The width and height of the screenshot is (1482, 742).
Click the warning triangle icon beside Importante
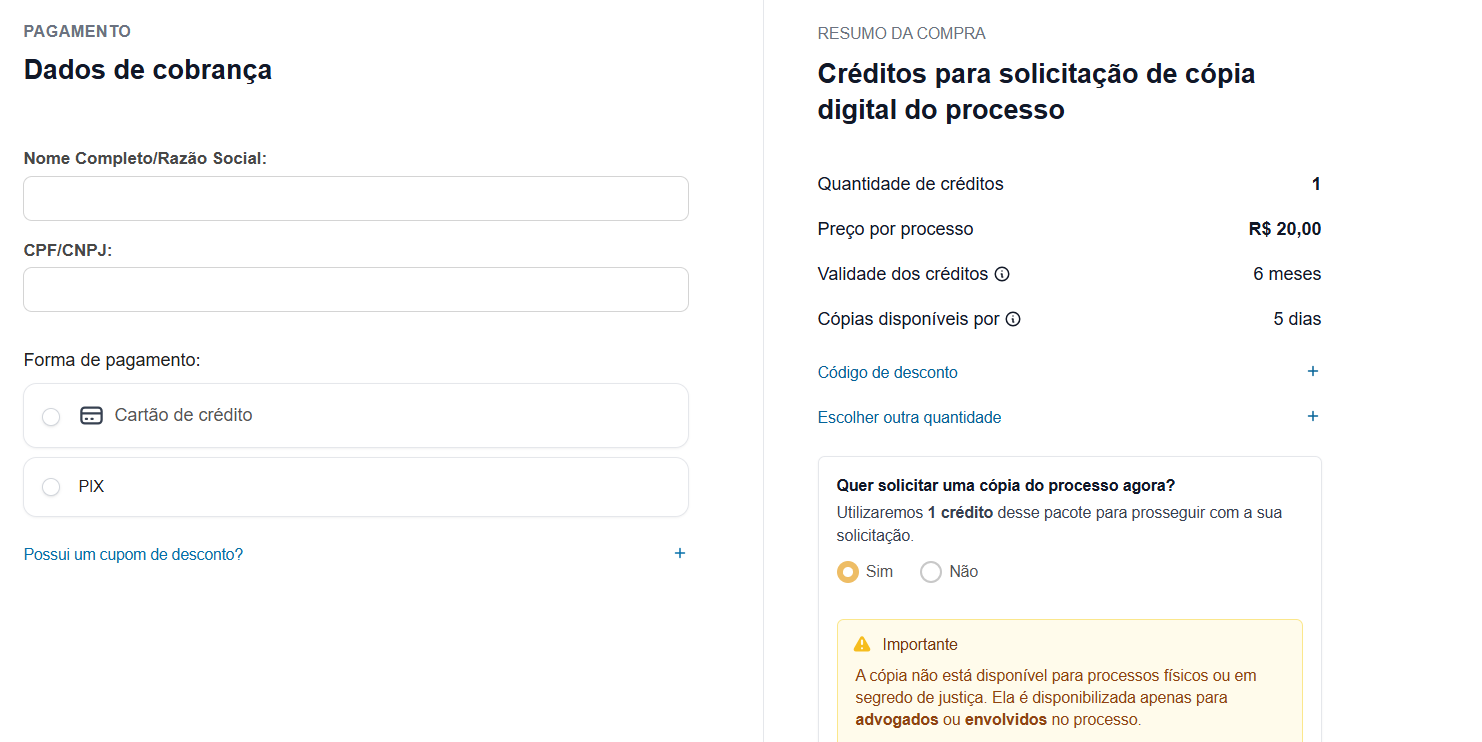[862, 644]
